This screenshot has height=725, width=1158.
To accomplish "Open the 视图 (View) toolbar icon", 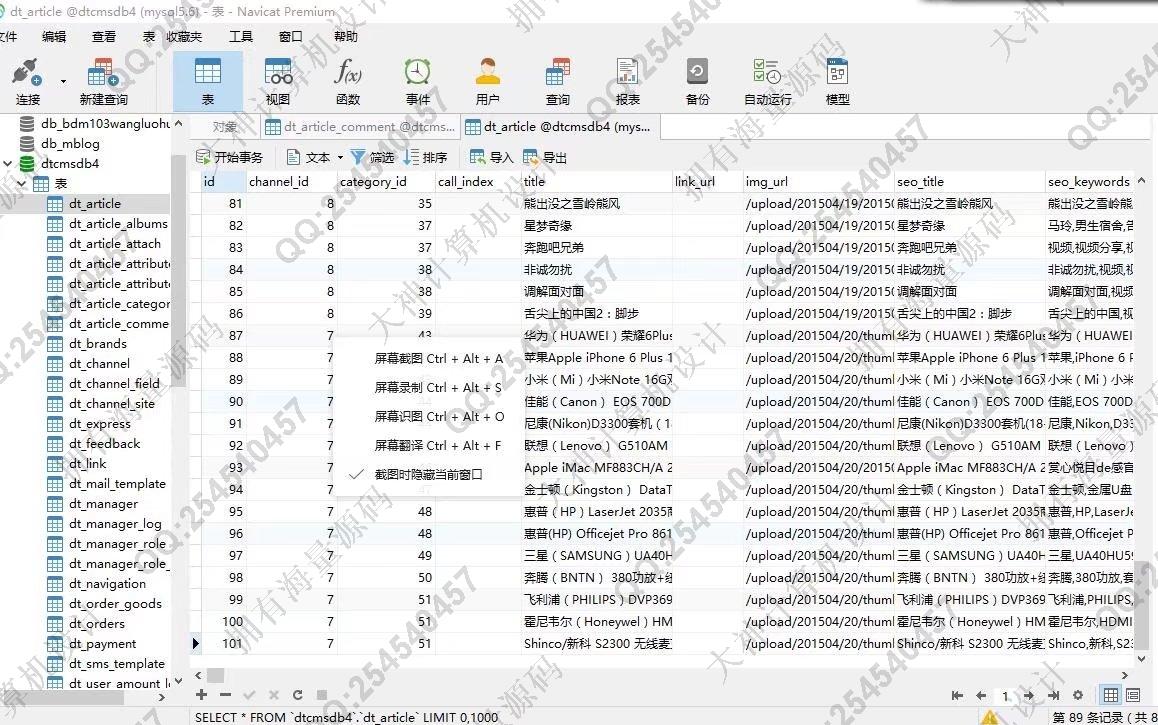I will point(278,81).
